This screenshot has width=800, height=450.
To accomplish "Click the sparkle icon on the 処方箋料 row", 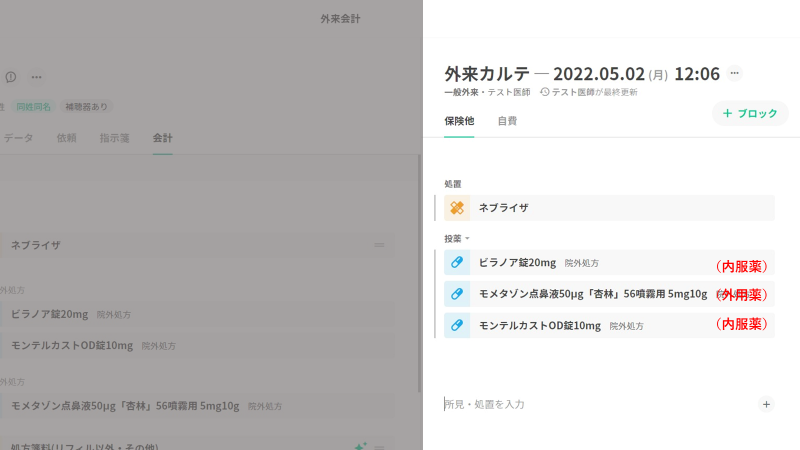I will [361, 446].
